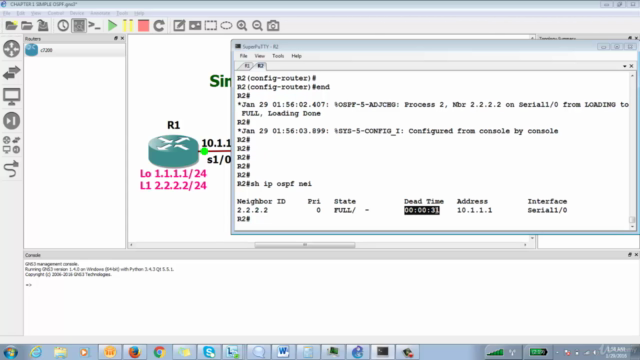Start all devices with green play button
640x360 pixels.
112,26
